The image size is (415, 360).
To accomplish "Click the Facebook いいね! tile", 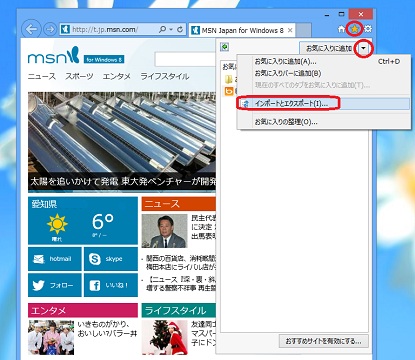I will (111, 285).
